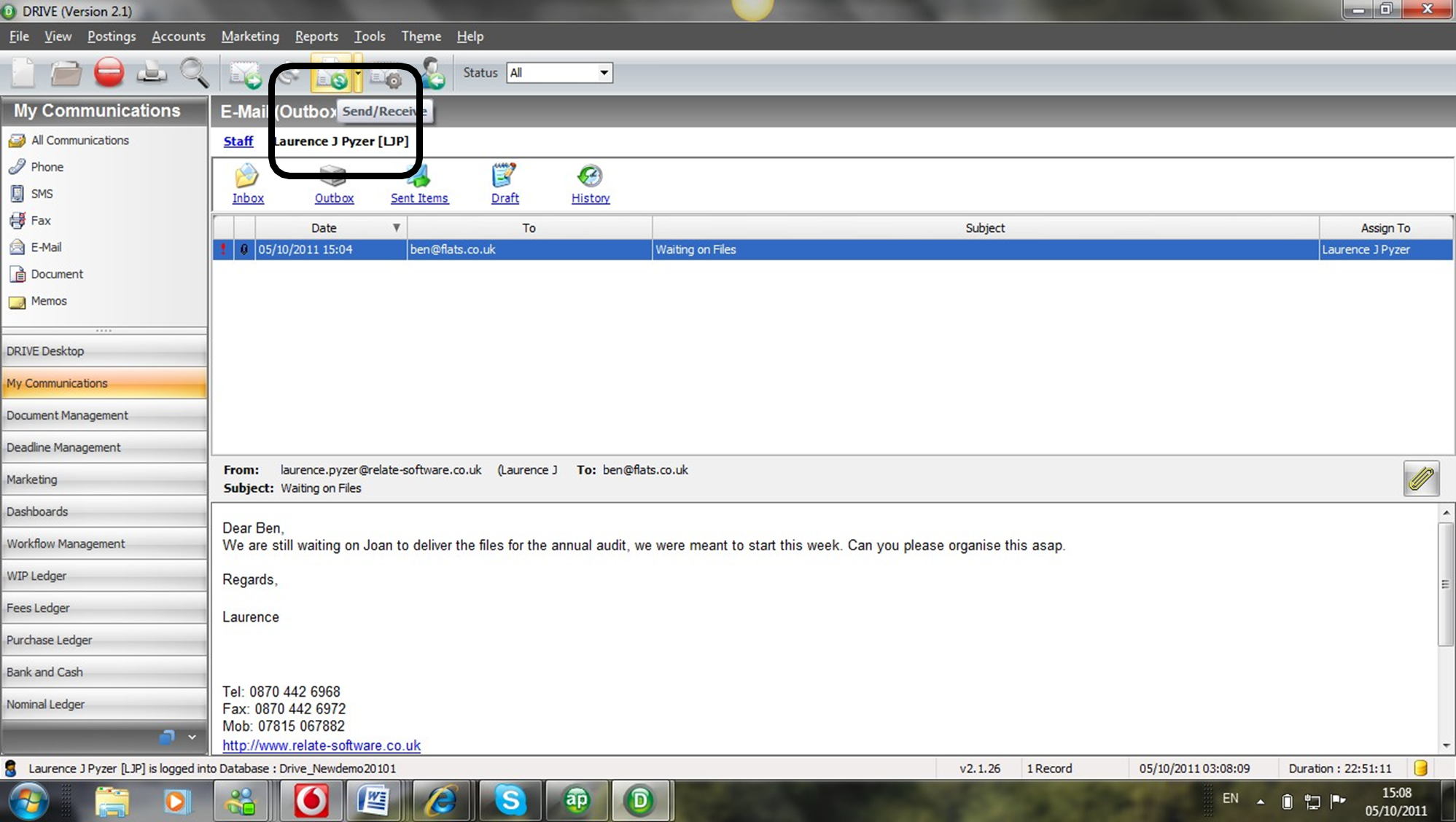The height and width of the screenshot is (822, 1456).
Task: Click the user icon in the status bar
Action: [11, 768]
